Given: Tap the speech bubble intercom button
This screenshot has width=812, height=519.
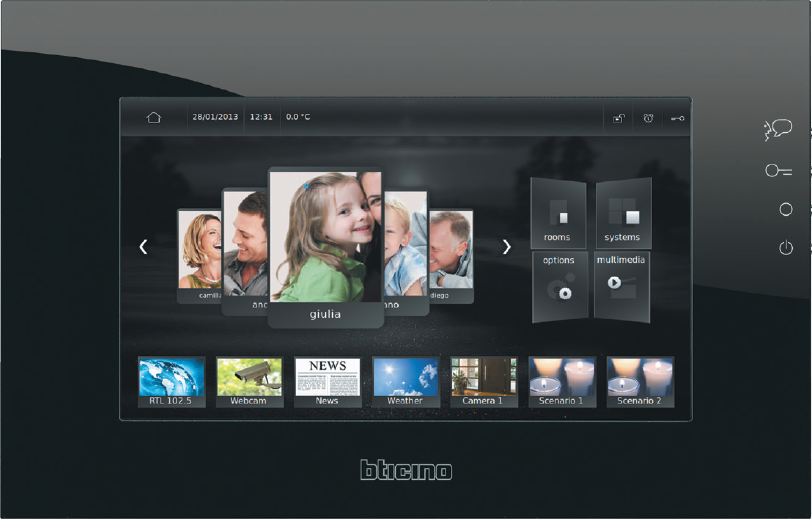Looking at the screenshot, I should [778, 129].
